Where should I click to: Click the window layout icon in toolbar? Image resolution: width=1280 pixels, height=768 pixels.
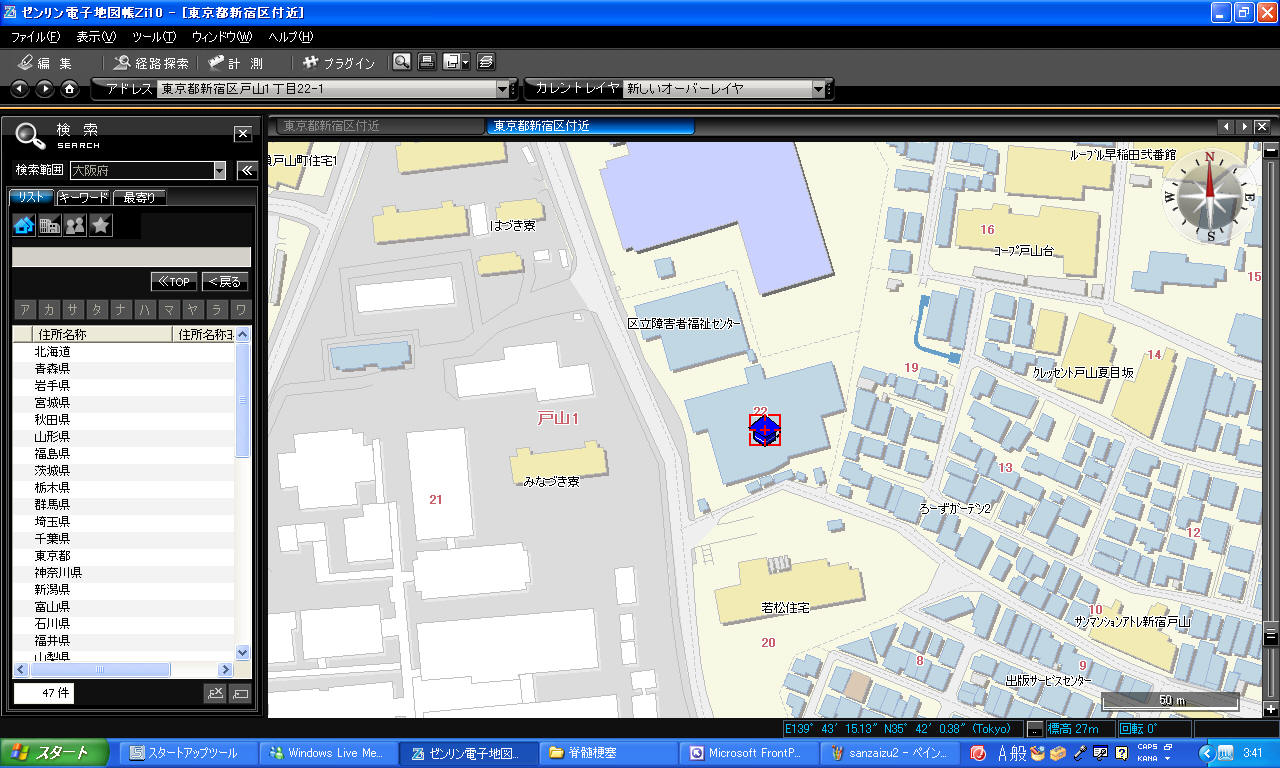tap(452, 62)
